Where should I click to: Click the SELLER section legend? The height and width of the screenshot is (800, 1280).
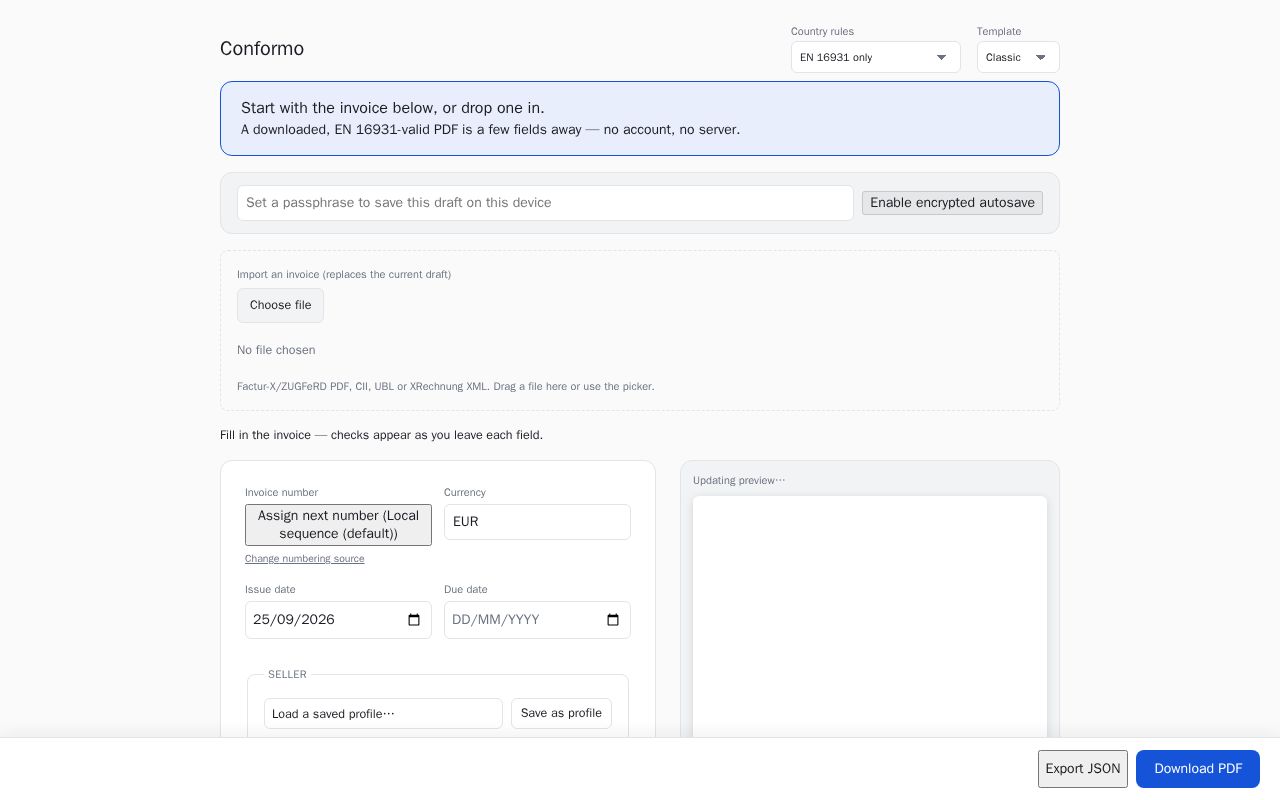coord(287,675)
